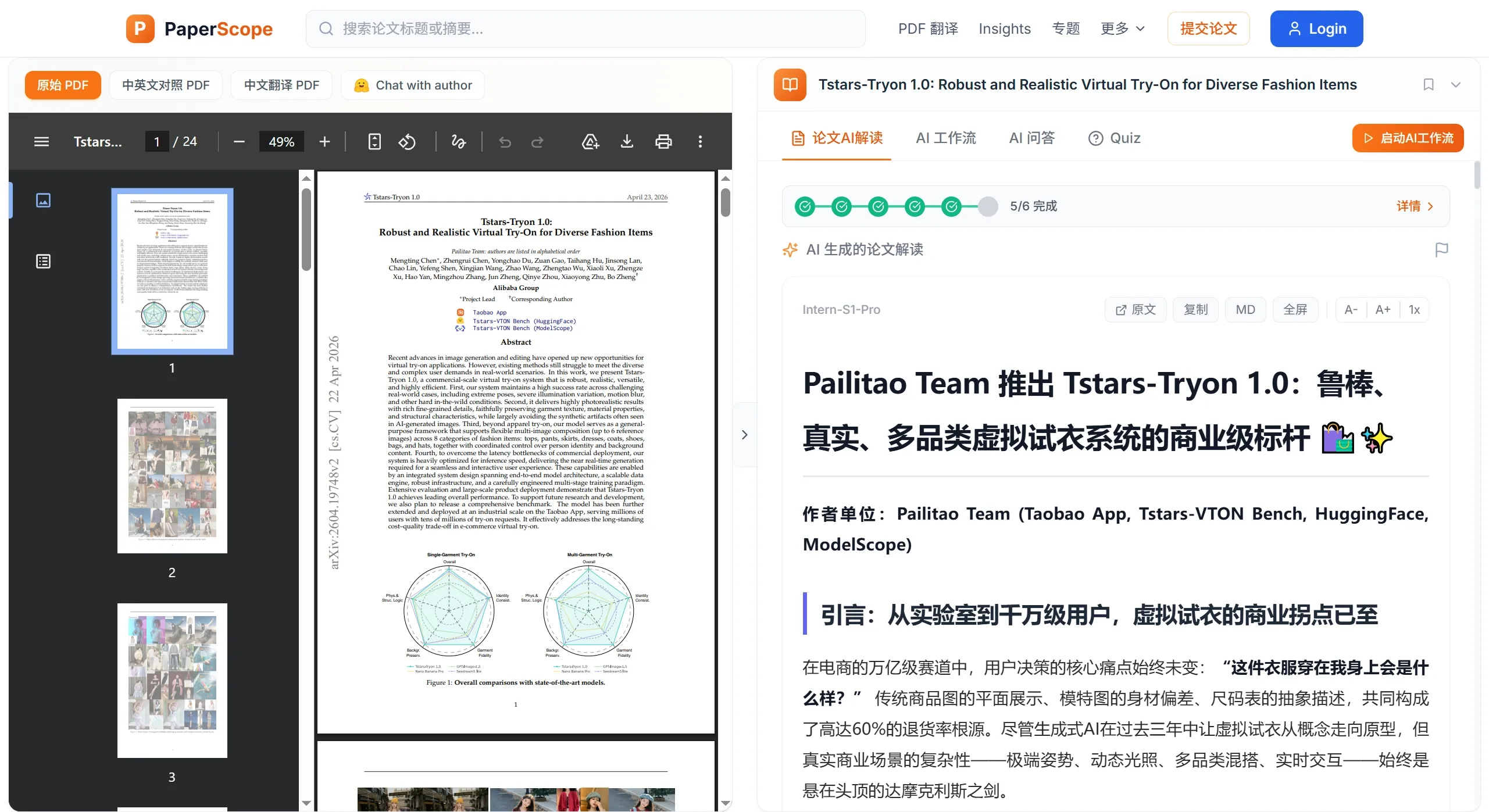Toggle the bookmark on the paper title
Image resolution: width=1489 pixels, height=812 pixels.
[x=1428, y=84]
